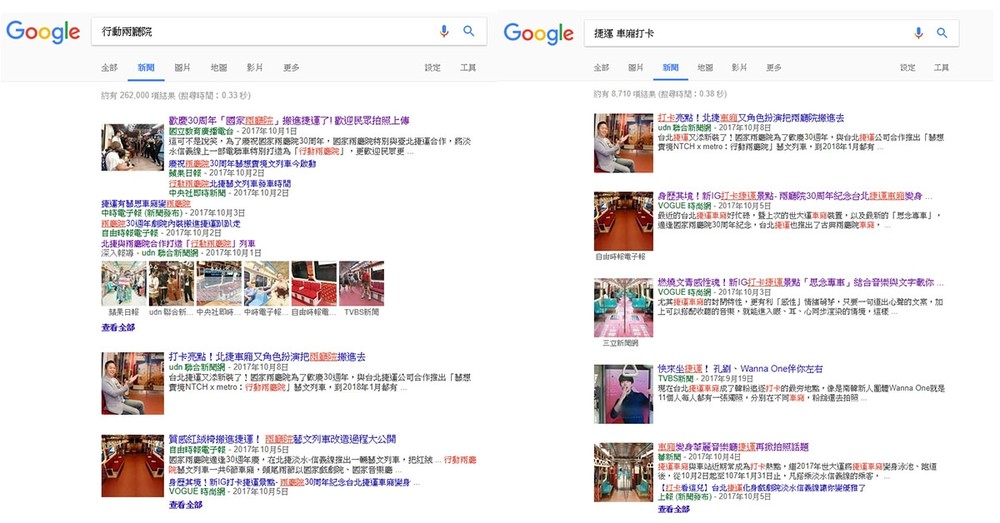Open headline 歡慶30周年「國家兩廳院」搬進捷運了
This screenshot has width=1000, height=523.
289,120
